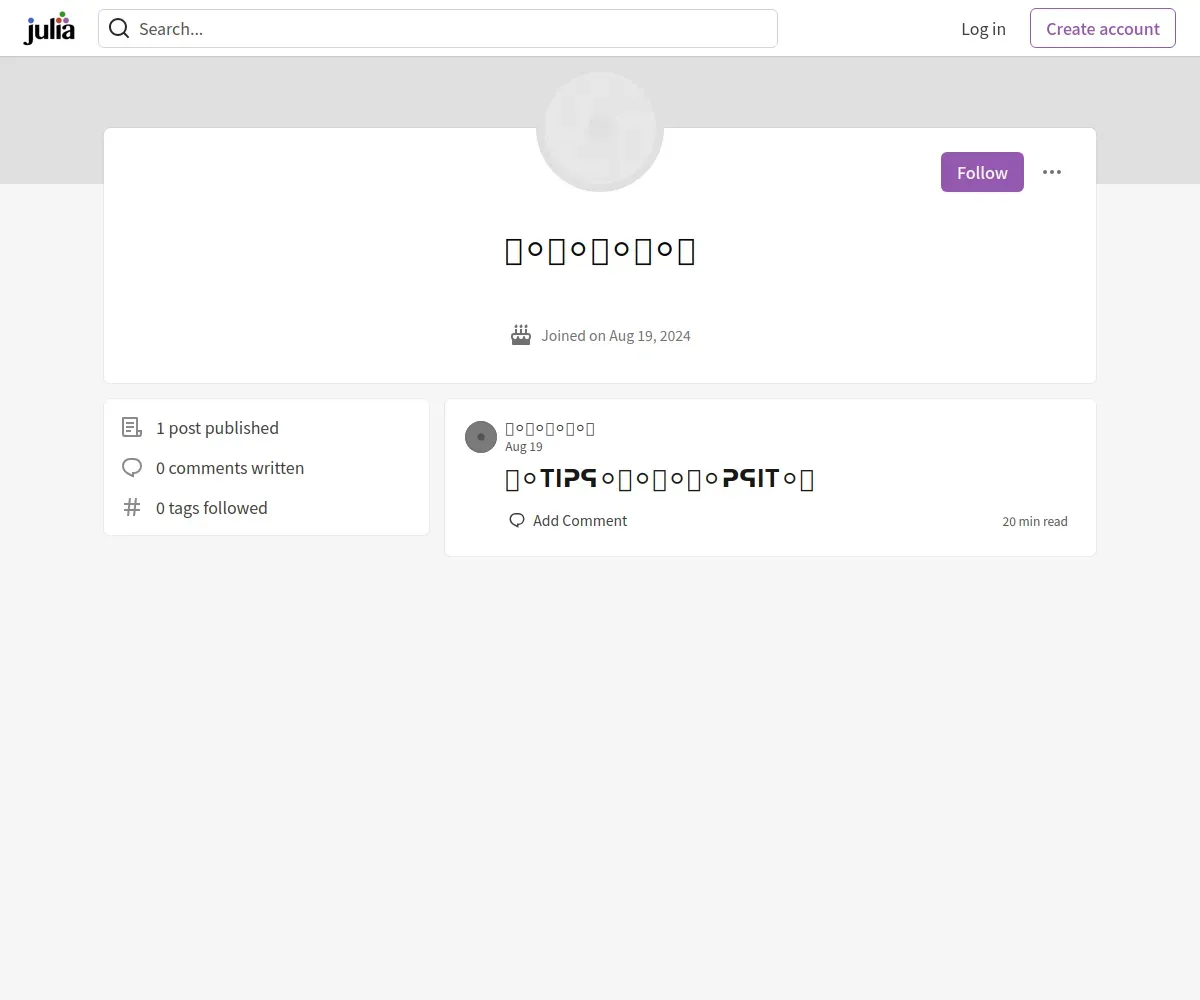Screen dimensions: 1200x1000
Task: Click the hashtag tags followed icon
Action: [x=132, y=508]
